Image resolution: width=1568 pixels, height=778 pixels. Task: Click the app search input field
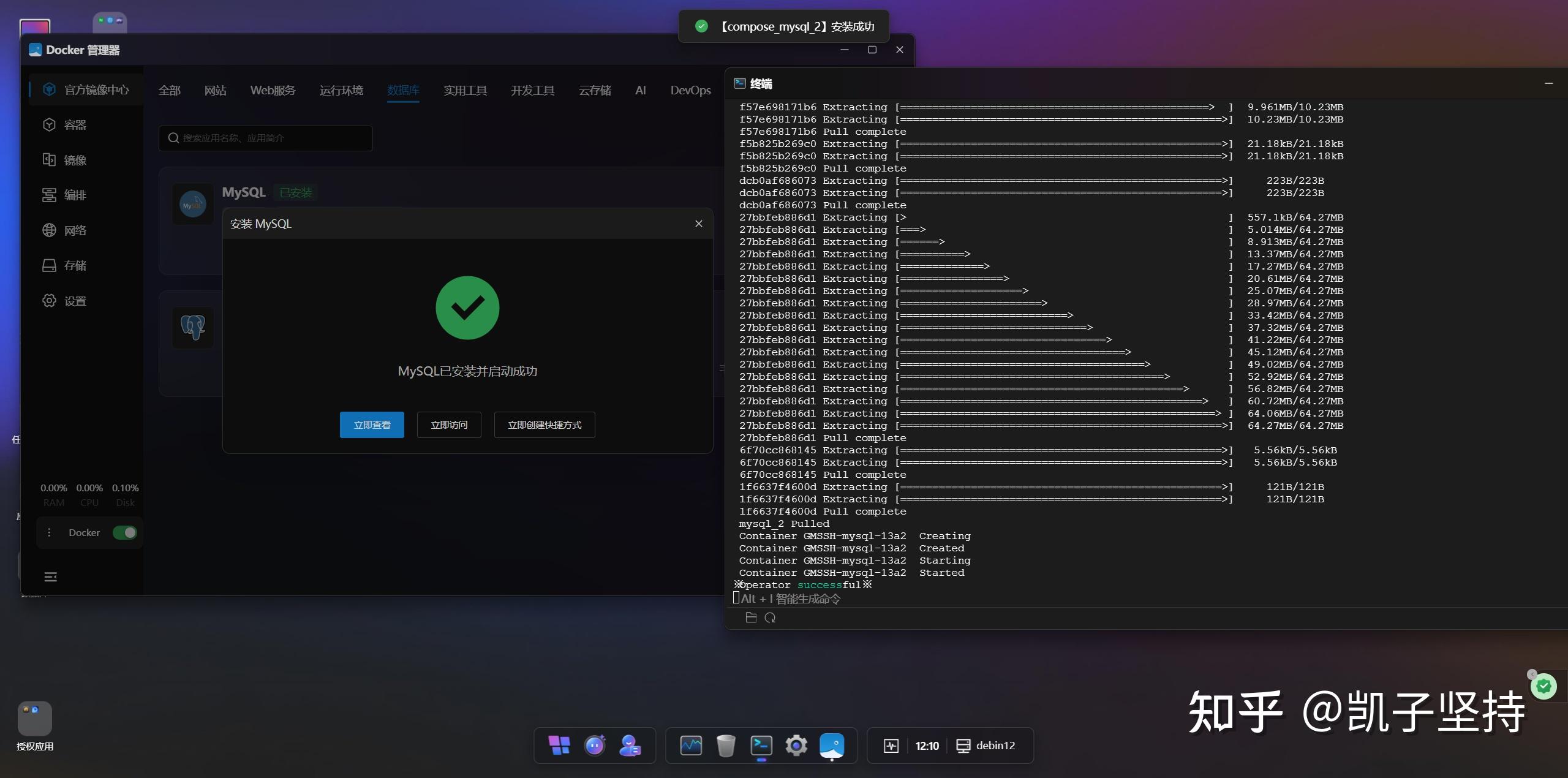[x=266, y=138]
